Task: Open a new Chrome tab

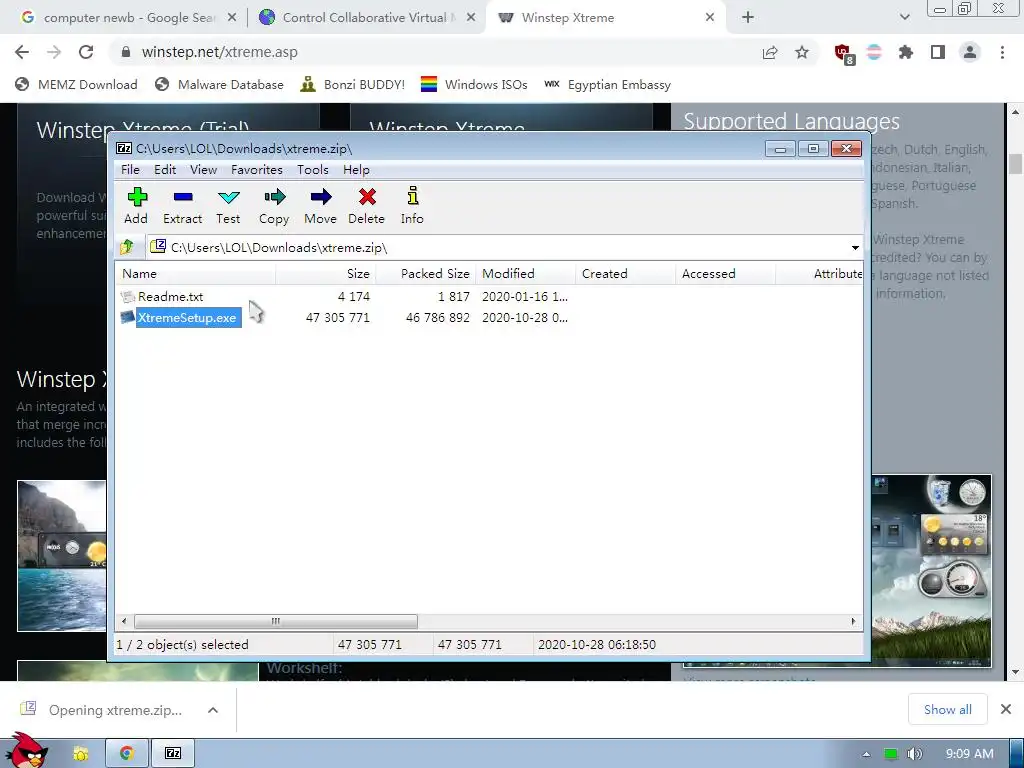Action: 748,18
